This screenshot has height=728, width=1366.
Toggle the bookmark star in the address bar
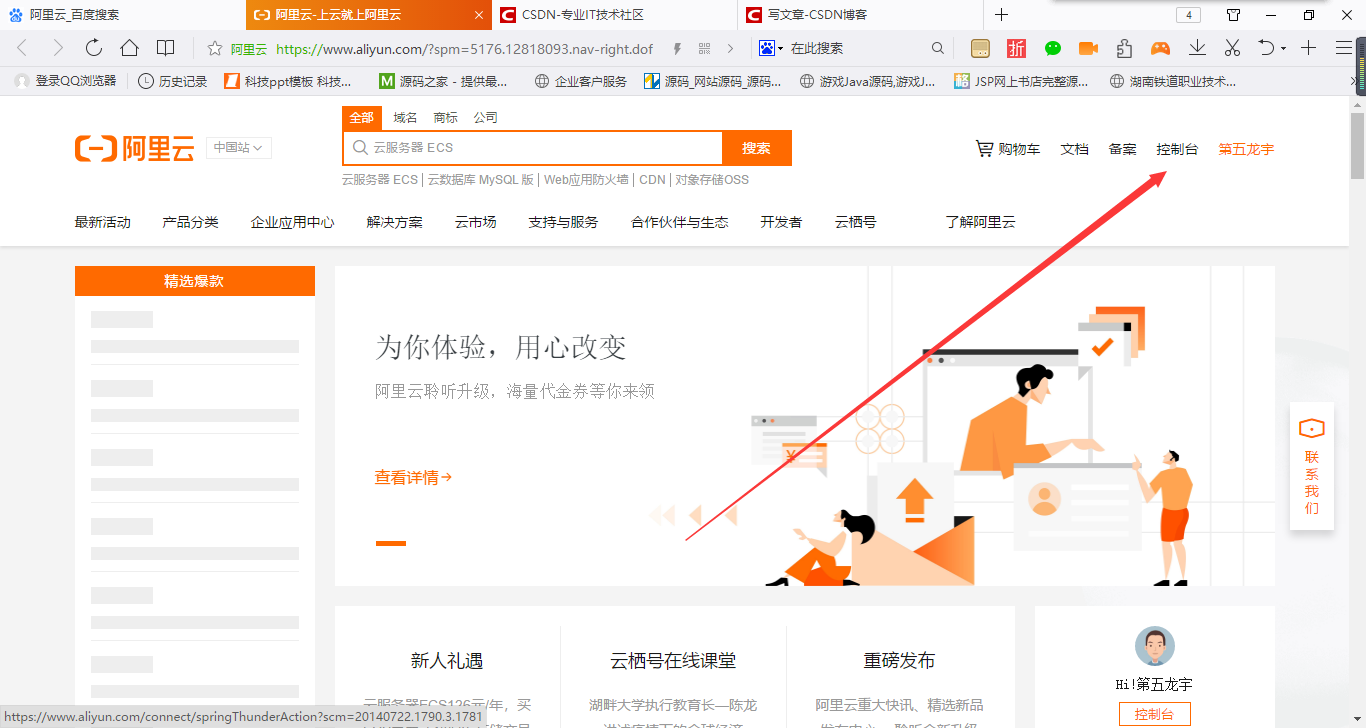[215, 47]
